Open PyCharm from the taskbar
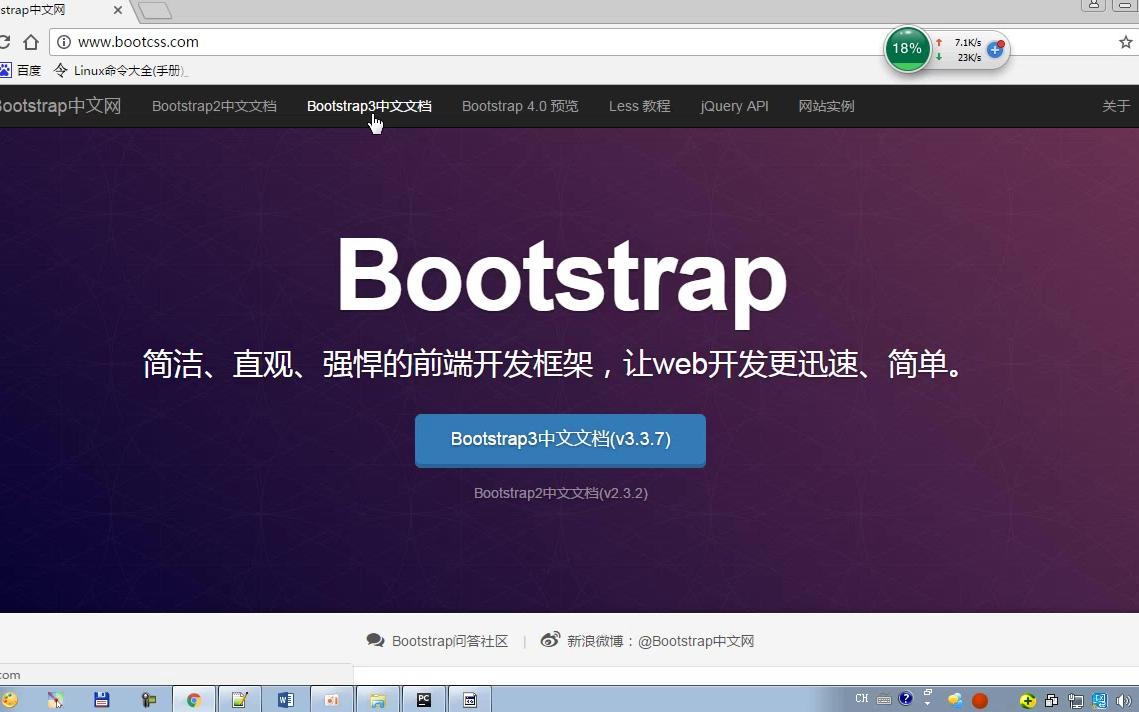The image size is (1139, 712). (x=423, y=699)
